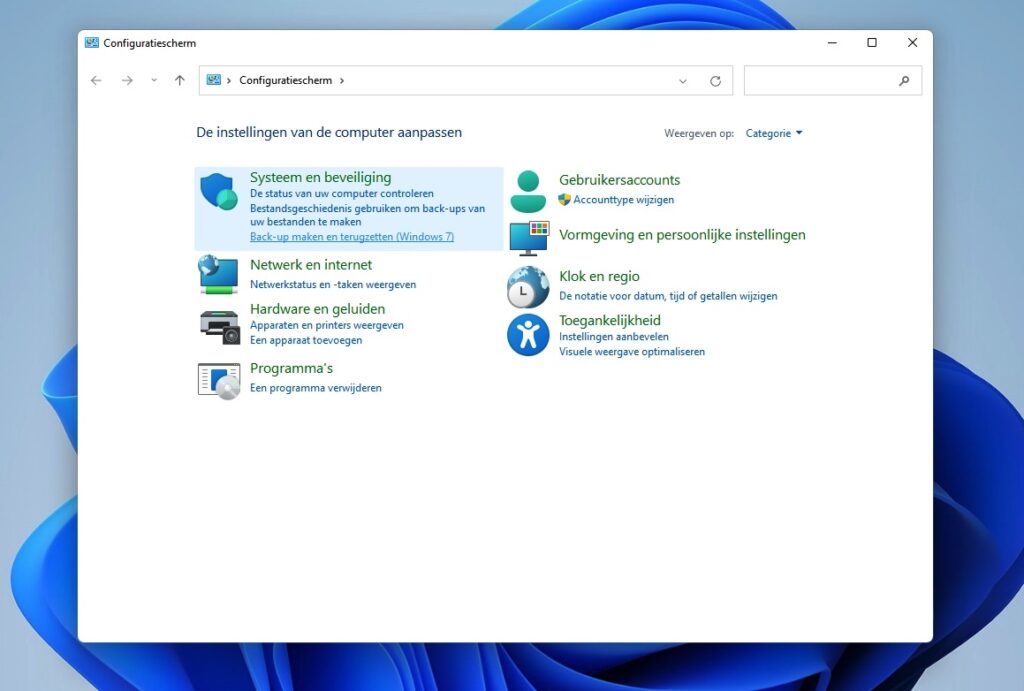Click the address bar control panel icon
1024x691 pixels.
[214, 80]
